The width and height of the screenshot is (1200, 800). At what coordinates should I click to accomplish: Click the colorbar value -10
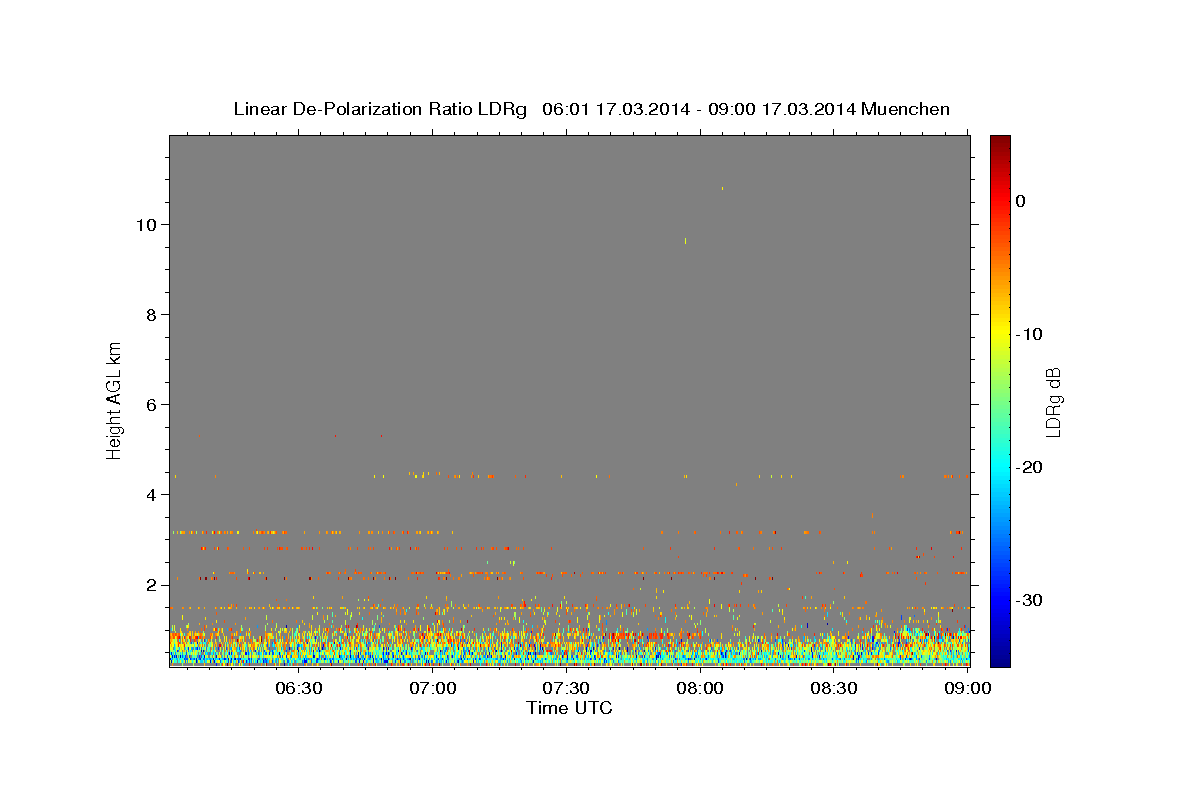click(1029, 334)
